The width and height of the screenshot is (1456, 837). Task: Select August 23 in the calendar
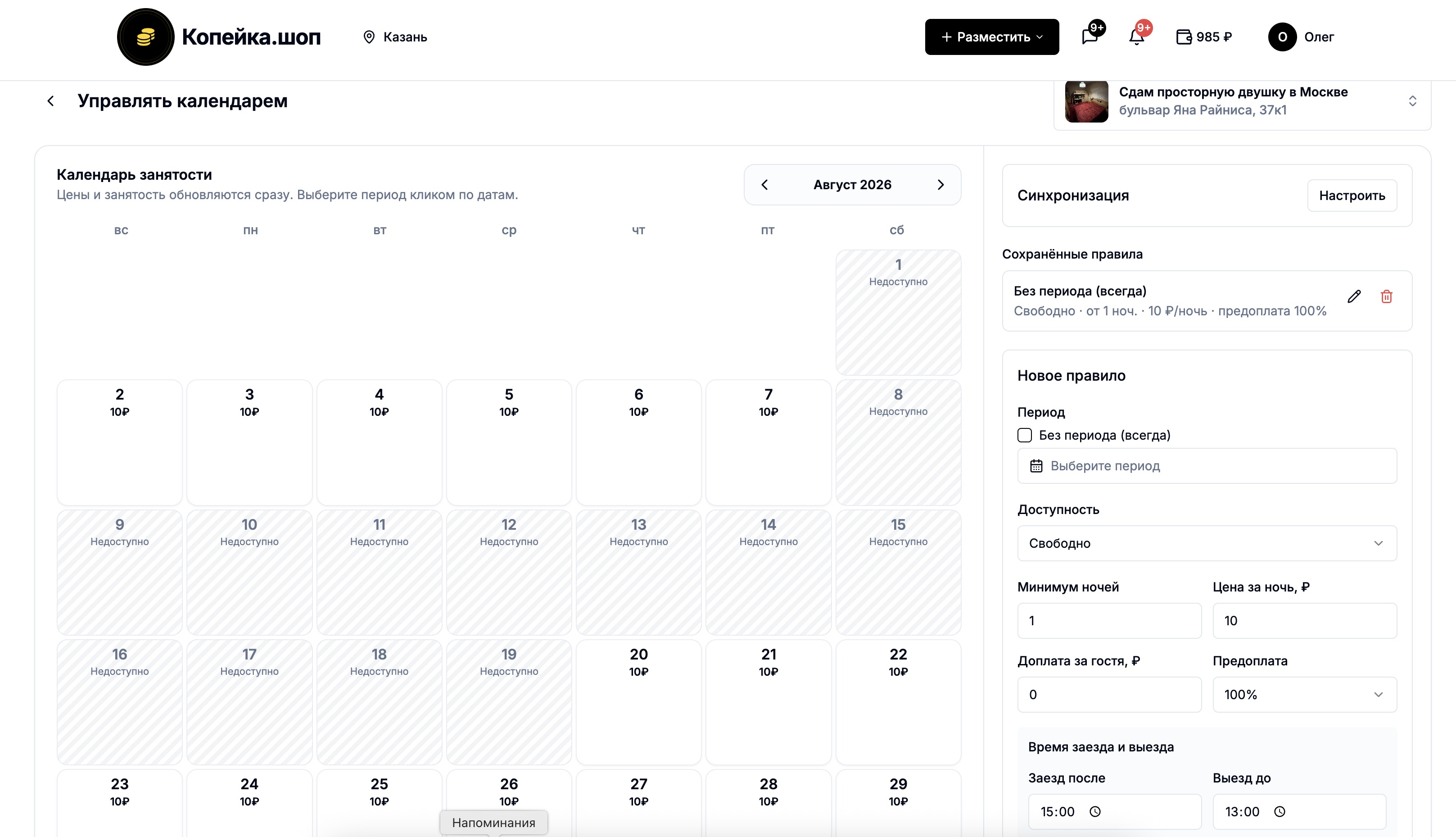click(119, 803)
